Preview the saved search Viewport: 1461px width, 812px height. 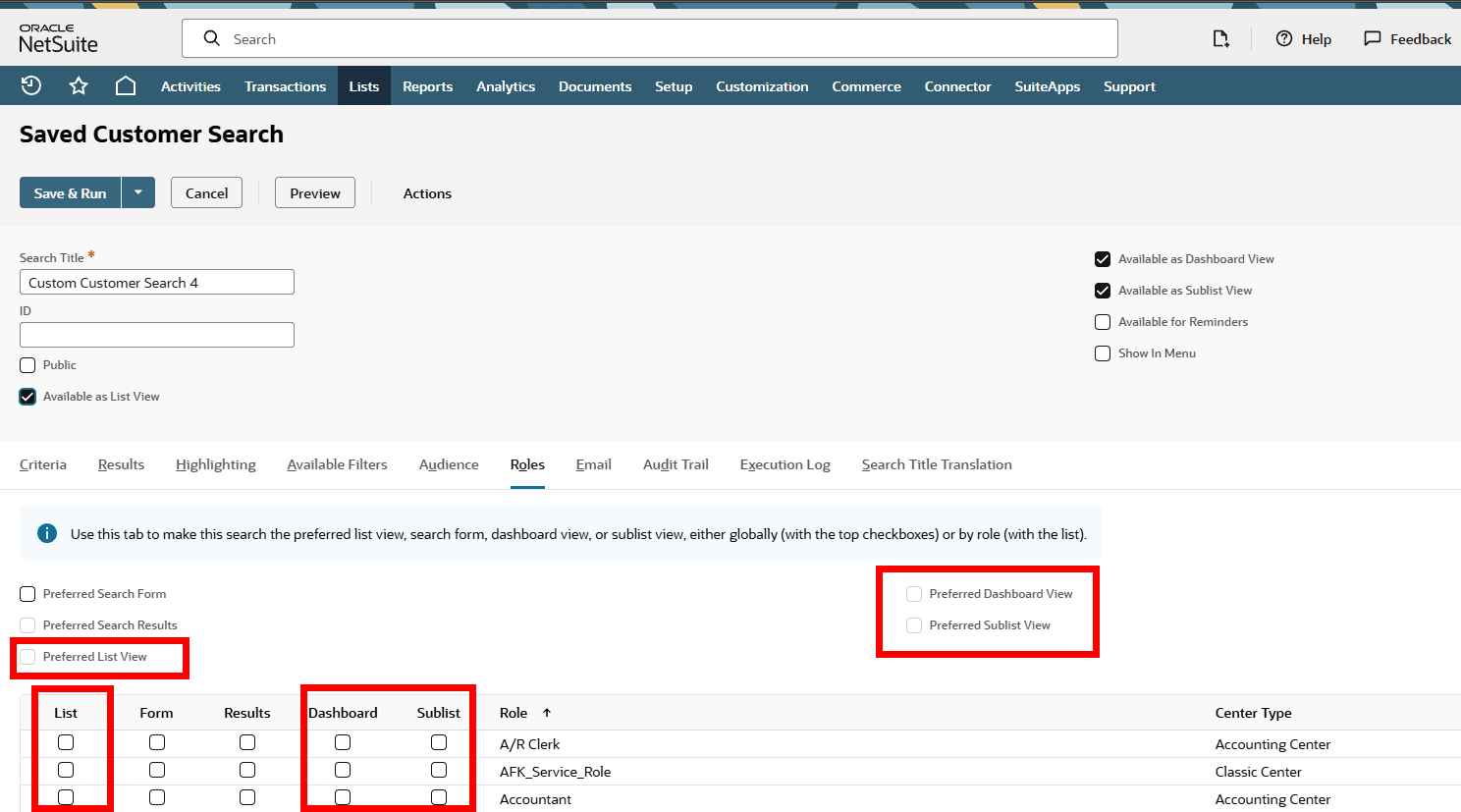314,192
